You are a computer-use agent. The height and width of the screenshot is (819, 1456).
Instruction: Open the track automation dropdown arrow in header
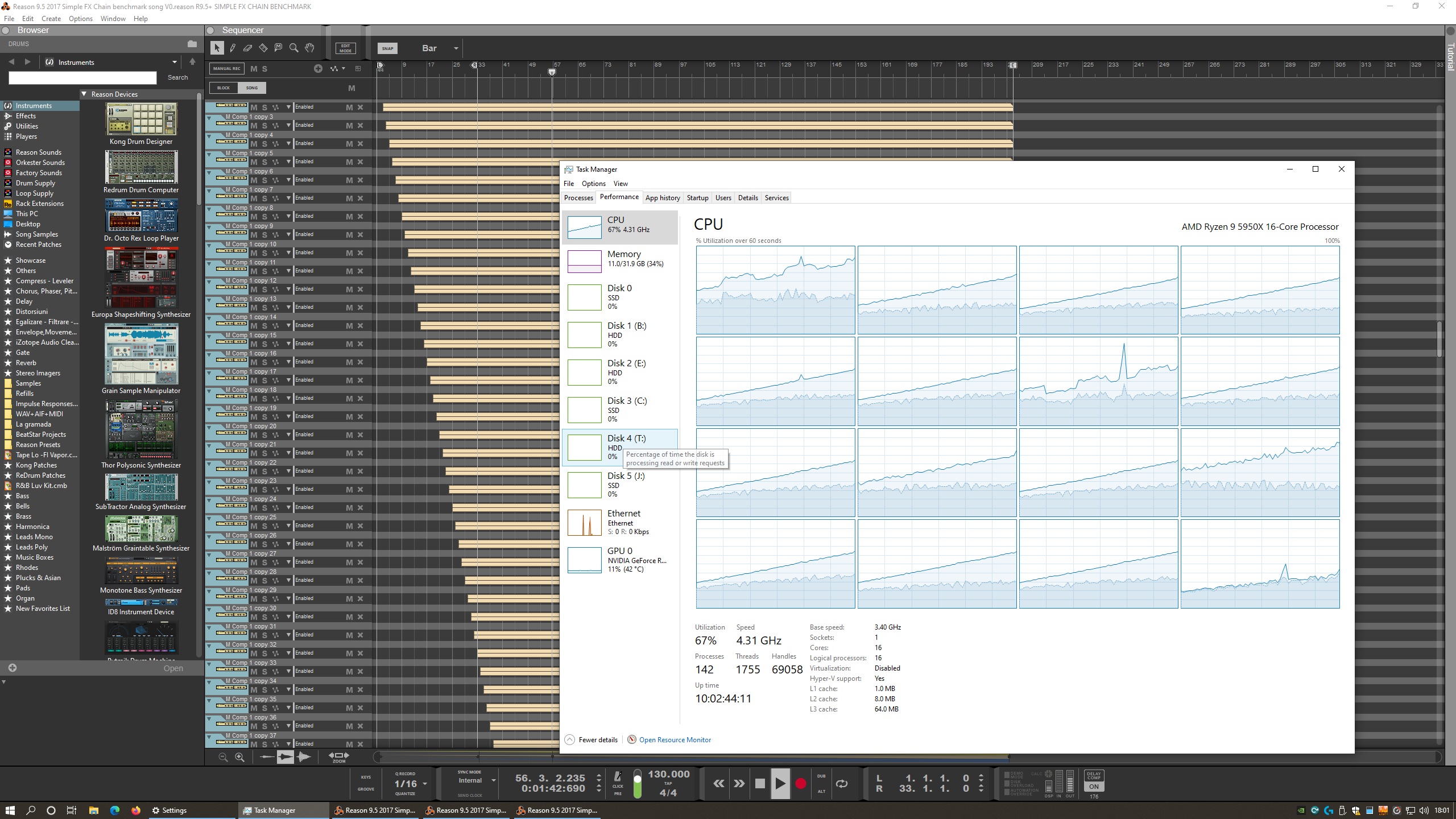(x=344, y=69)
